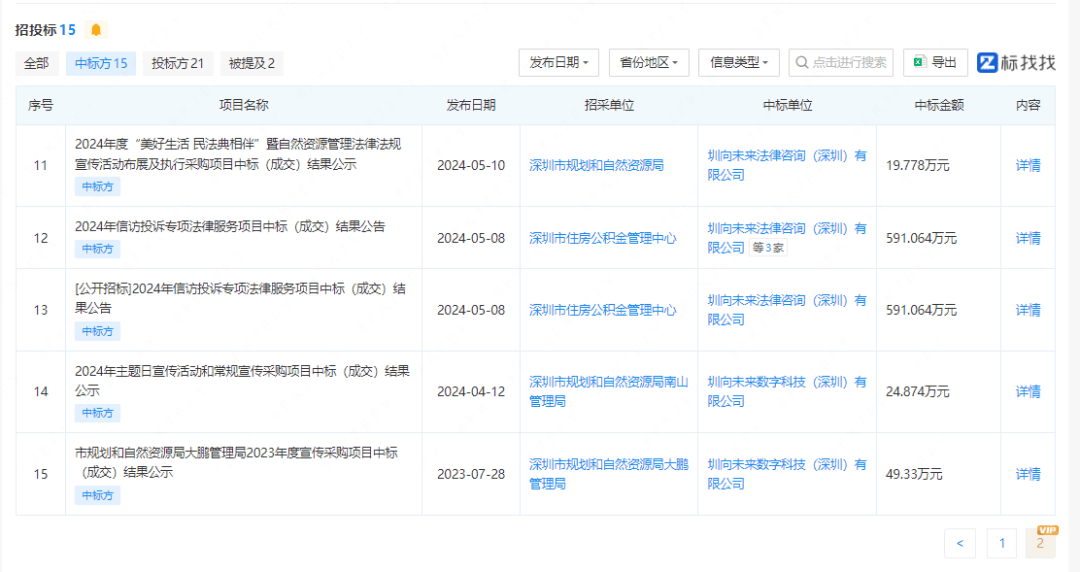Go to previous page arrow
The image size is (1080, 572).
pos(959,543)
